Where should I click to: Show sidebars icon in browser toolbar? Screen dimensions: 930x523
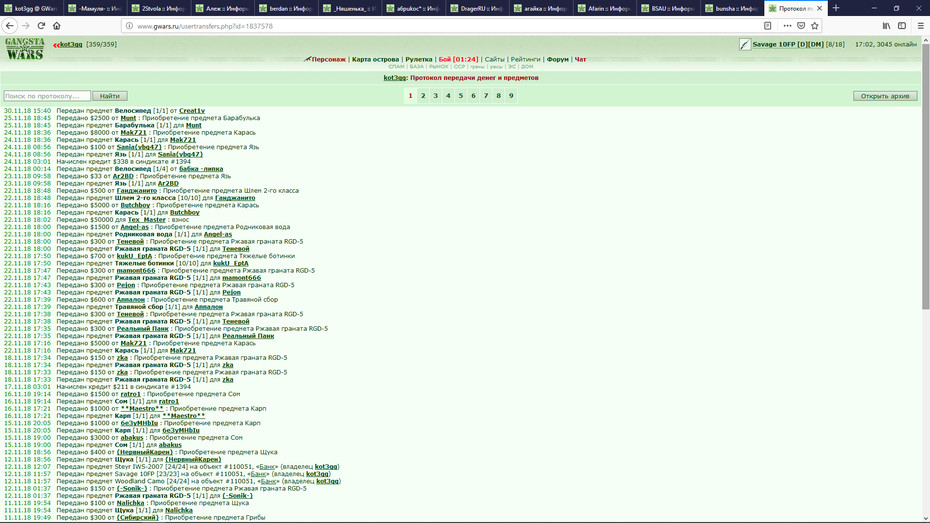(x=902, y=25)
